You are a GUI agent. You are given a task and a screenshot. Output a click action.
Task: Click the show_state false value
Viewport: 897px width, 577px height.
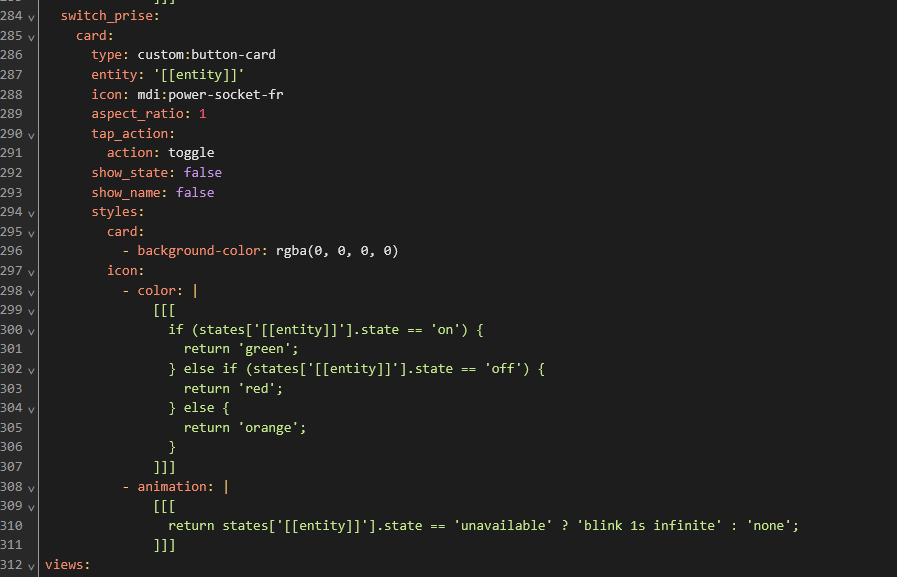(203, 173)
